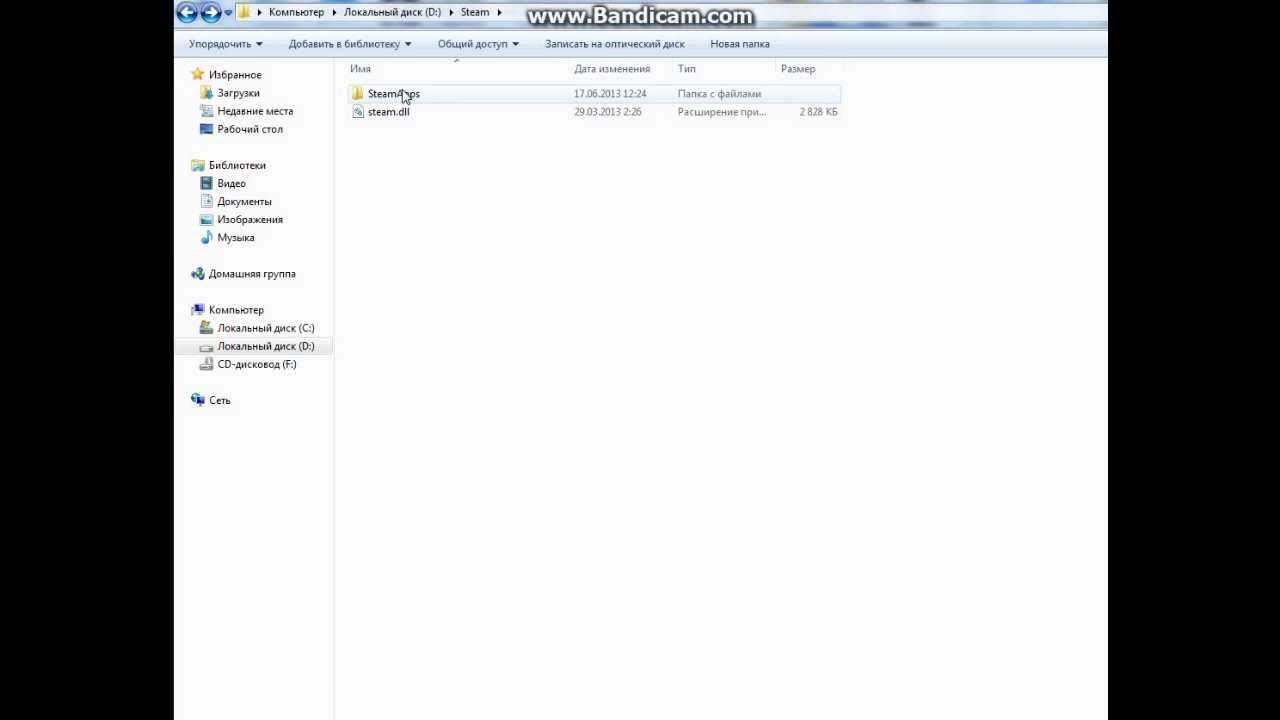
Task: Click date 17.06.2013 12:24 cell
Action: [x=610, y=94]
